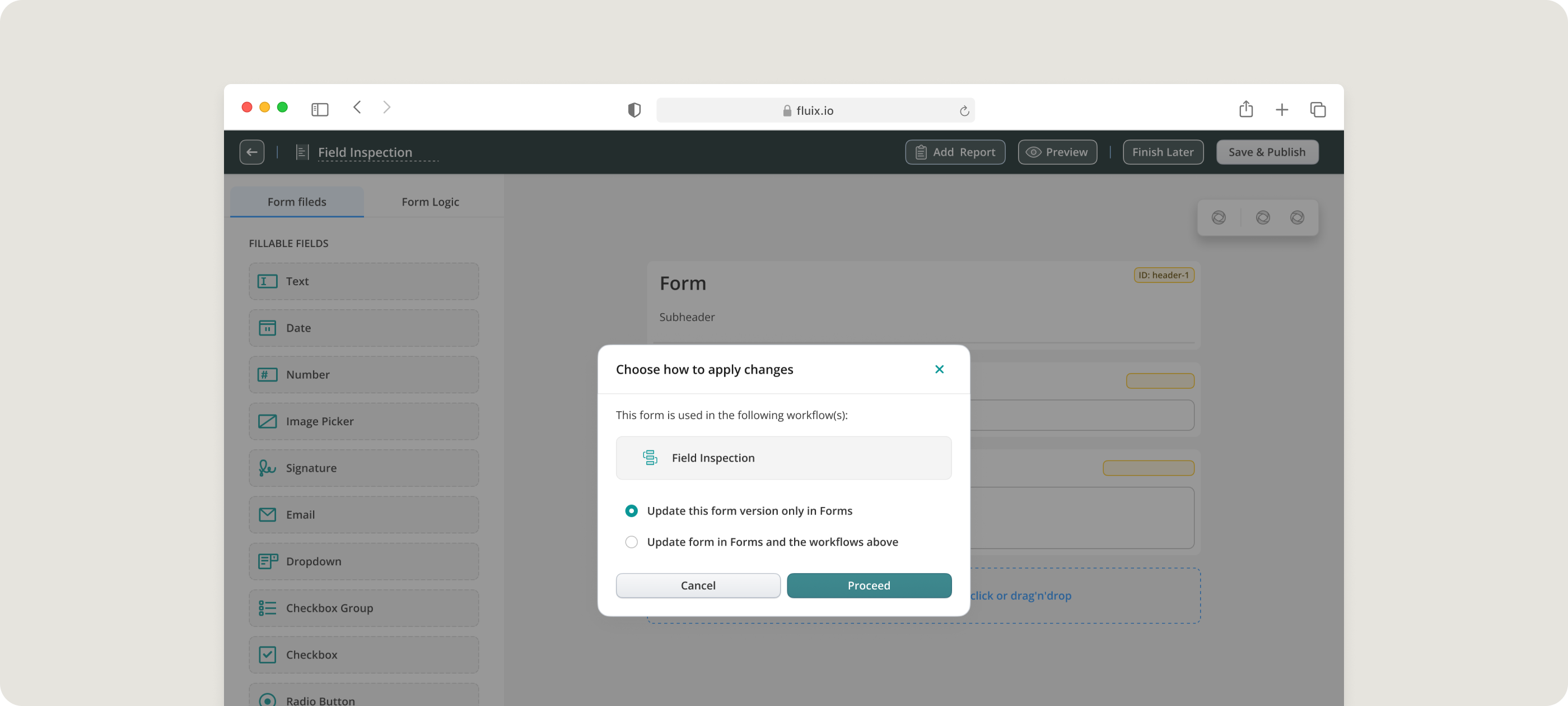Switch to Form Logic tab
The width and height of the screenshot is (1568, 706).
430,202
